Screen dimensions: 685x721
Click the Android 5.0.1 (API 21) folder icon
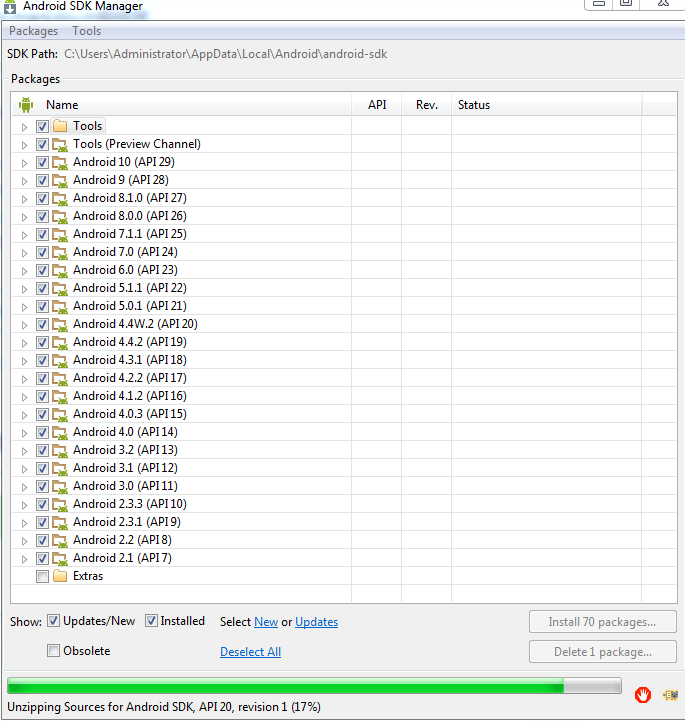pyautogui.click(x=60, y=306)
